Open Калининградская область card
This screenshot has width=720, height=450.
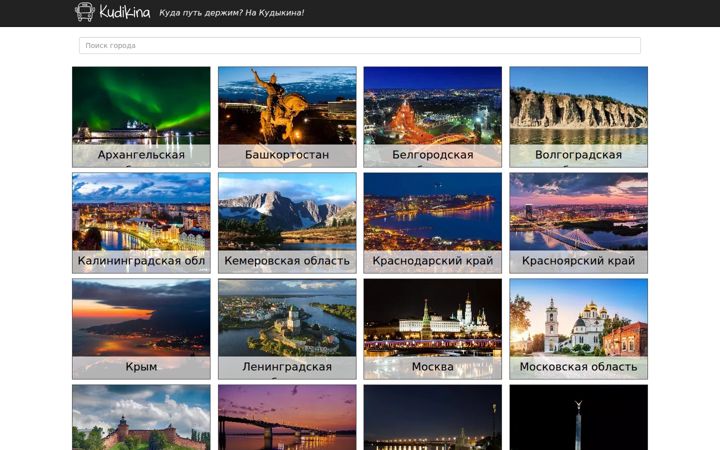pos(141,223)
